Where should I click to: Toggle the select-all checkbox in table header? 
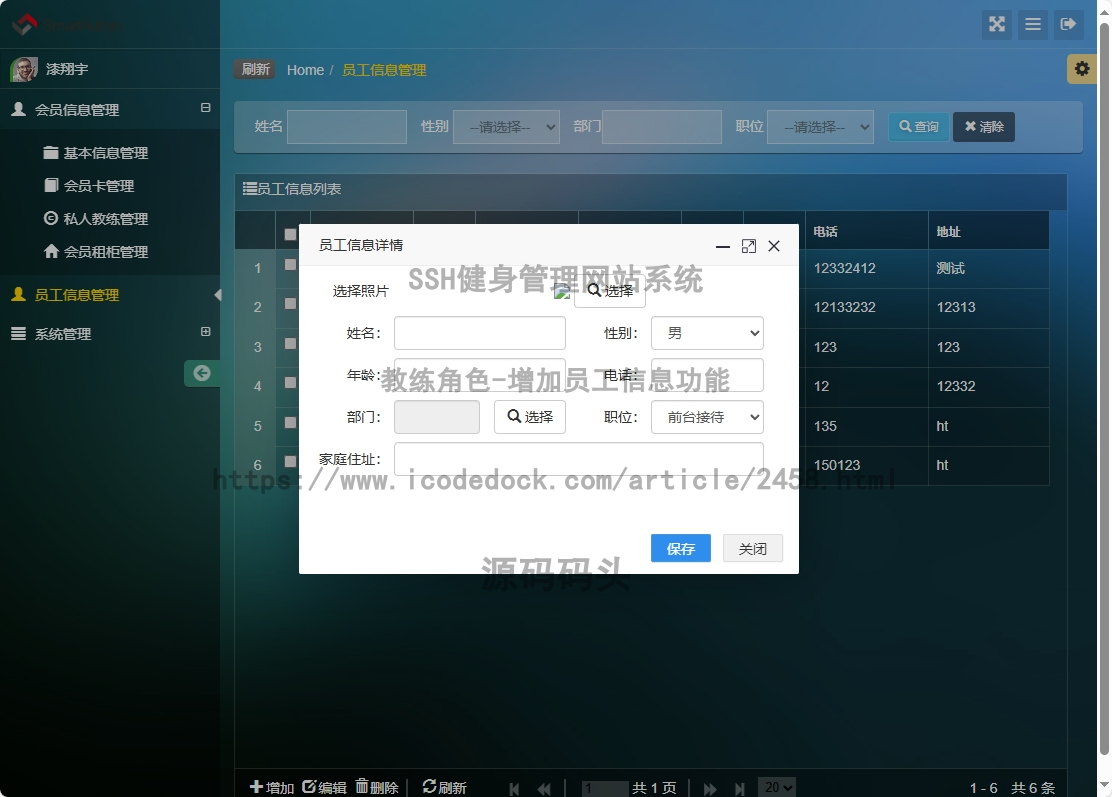tap(290, 234)
